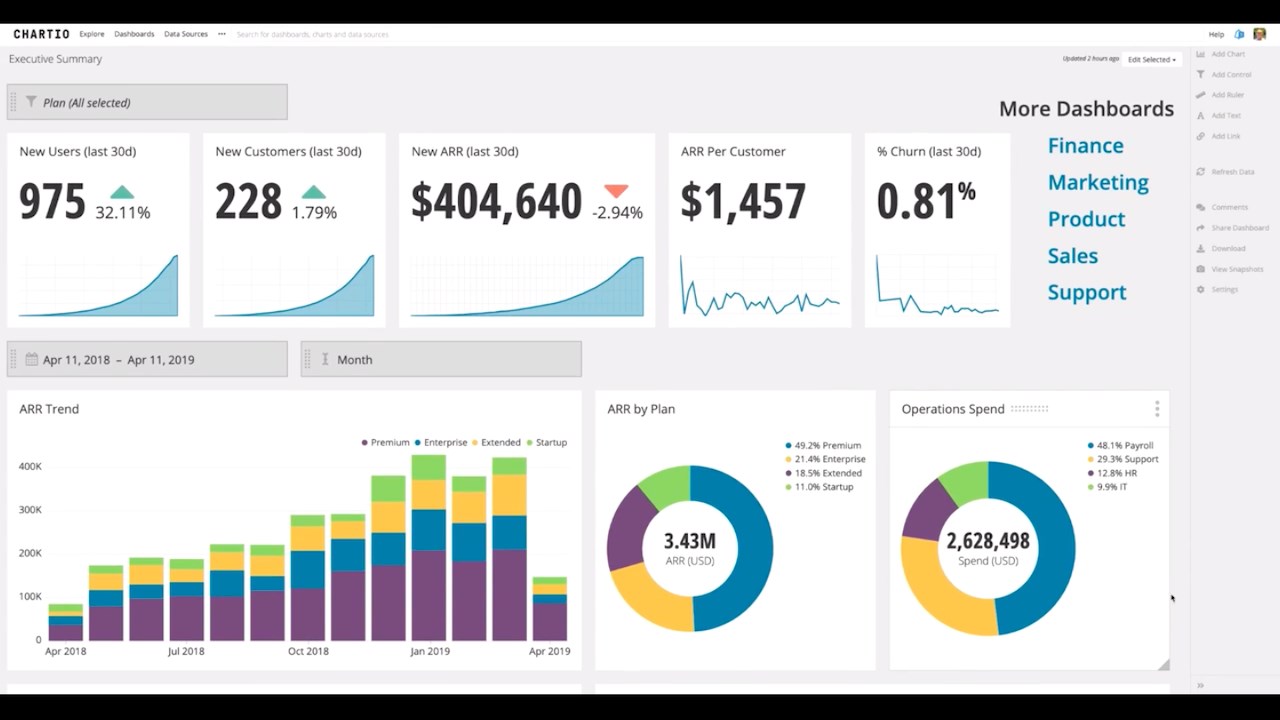The image size is (1280, 720).
Task: Open the Apr 11, 2018 – Apr 11, 2019 date picker
Action: click(147, 359)
